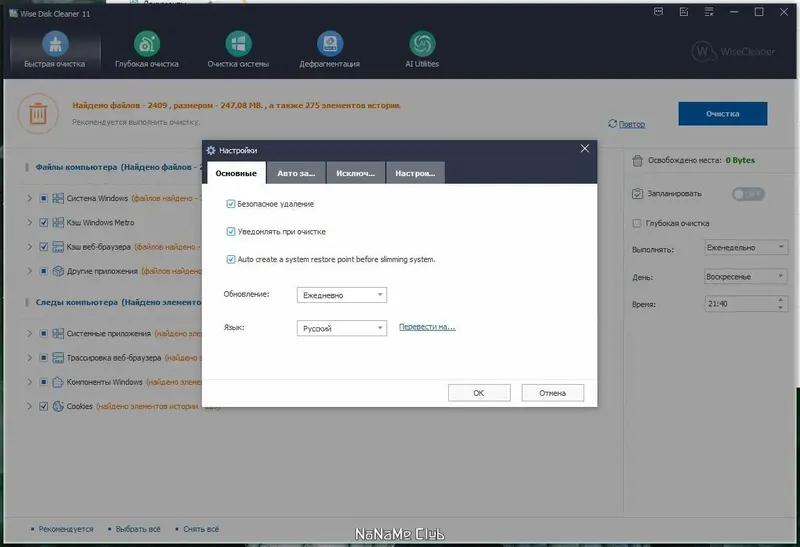Click the blue Очистка button
800x547 pixels.
722,114
